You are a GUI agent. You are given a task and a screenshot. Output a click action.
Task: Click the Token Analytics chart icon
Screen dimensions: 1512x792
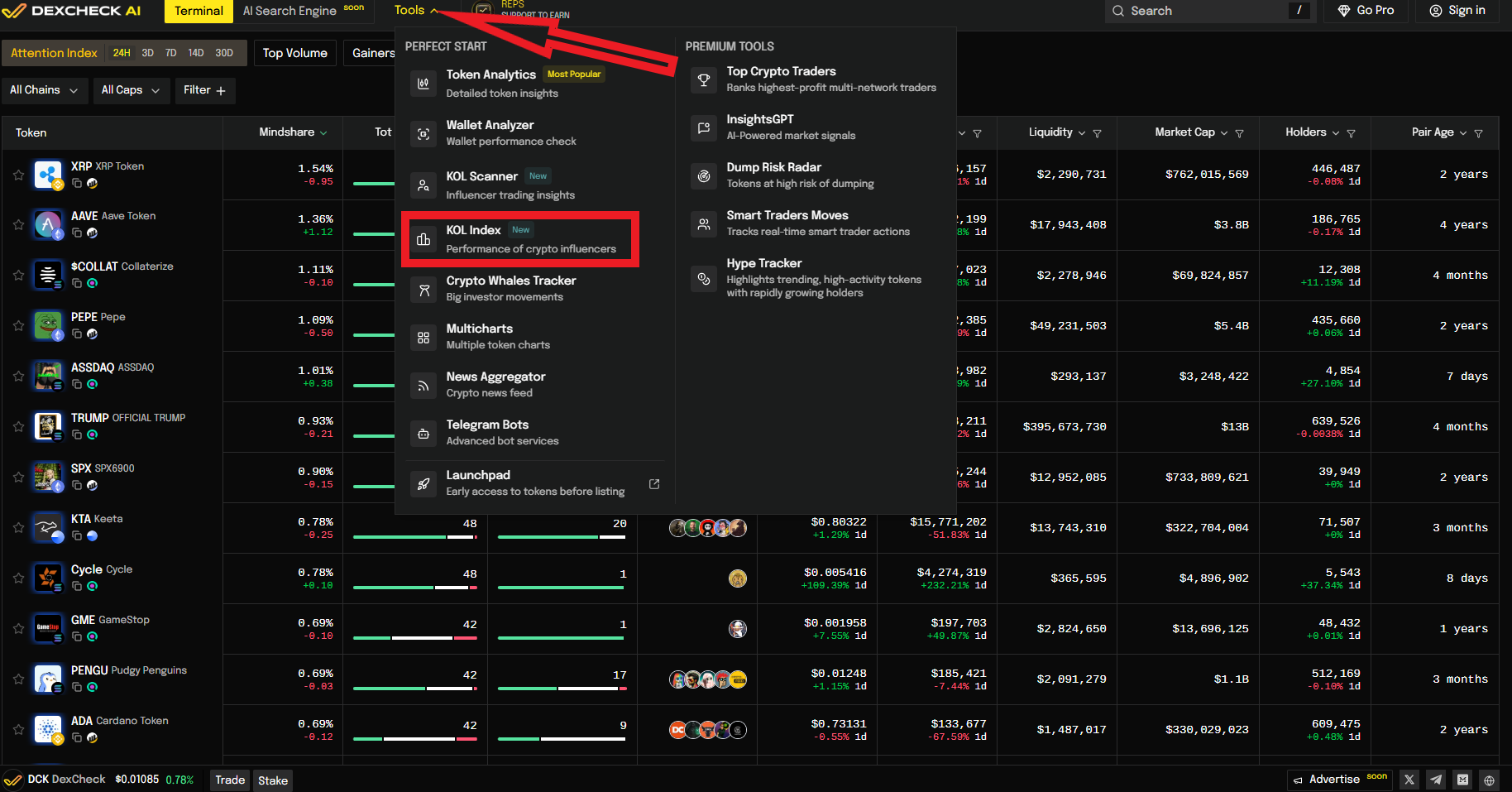423,84
